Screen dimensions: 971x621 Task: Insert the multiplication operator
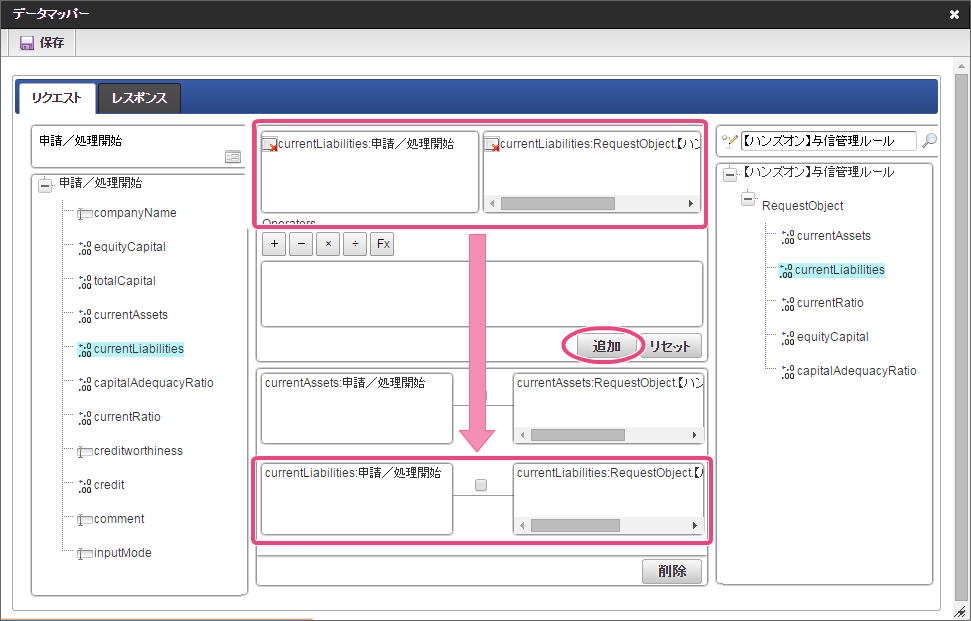[328, 244]
